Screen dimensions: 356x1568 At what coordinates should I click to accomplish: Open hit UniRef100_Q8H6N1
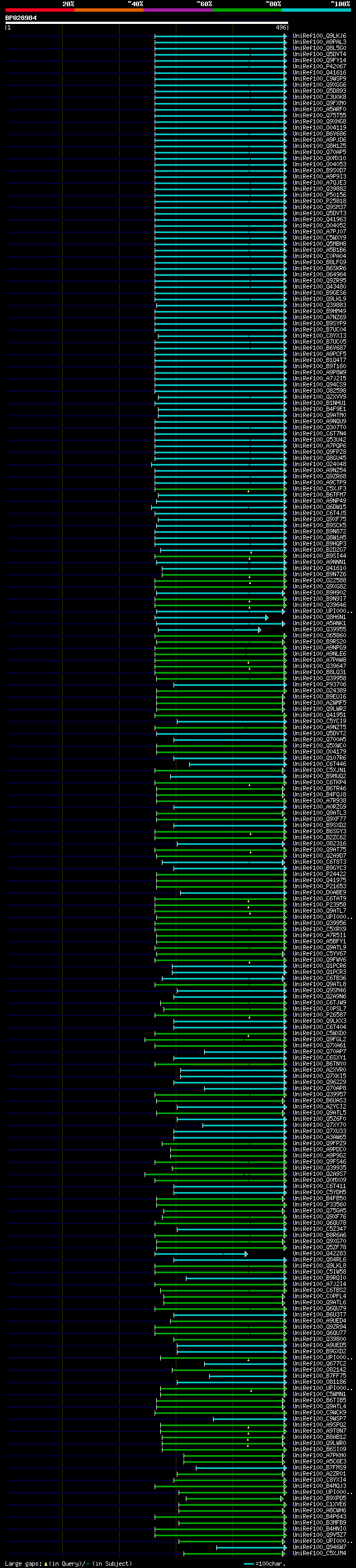click(319, 617)
